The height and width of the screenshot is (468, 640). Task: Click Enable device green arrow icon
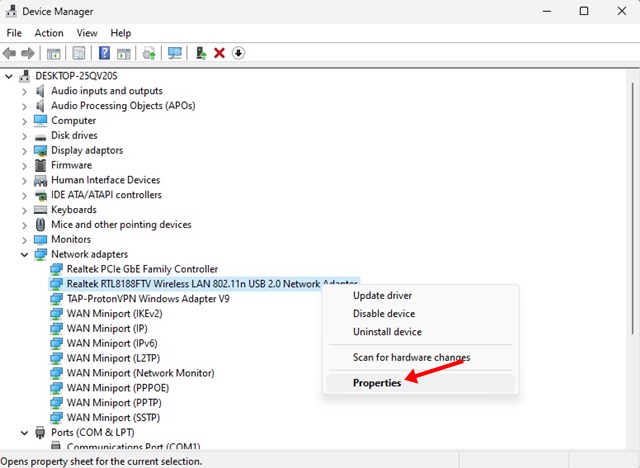(201, 53)
